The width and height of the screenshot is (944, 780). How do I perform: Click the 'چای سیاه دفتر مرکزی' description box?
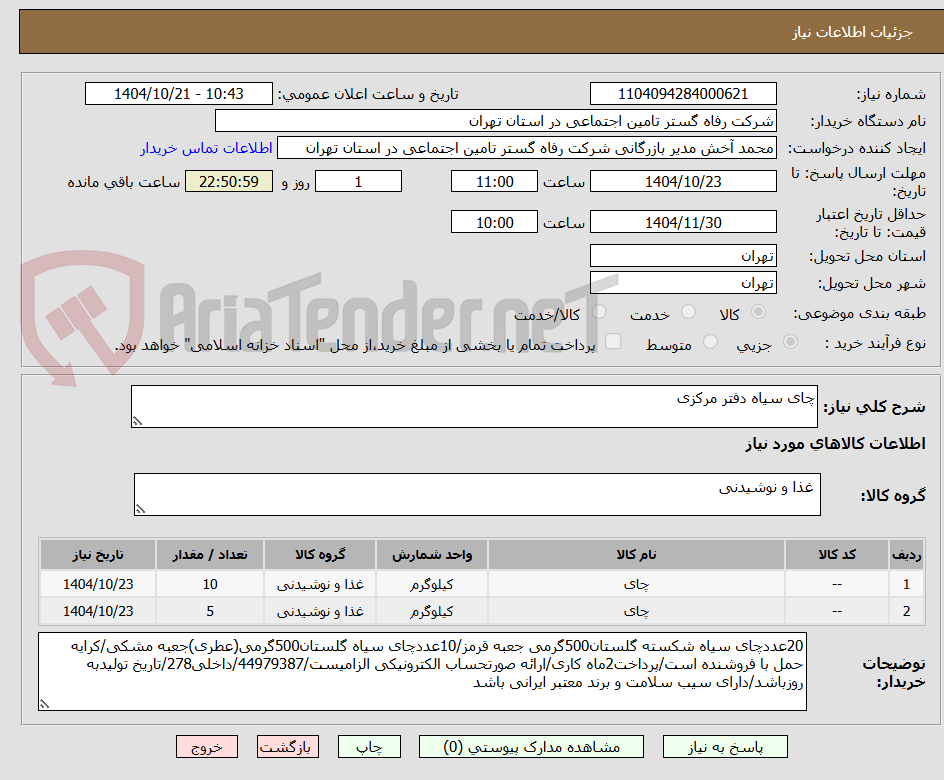click(x=474, y=407)
